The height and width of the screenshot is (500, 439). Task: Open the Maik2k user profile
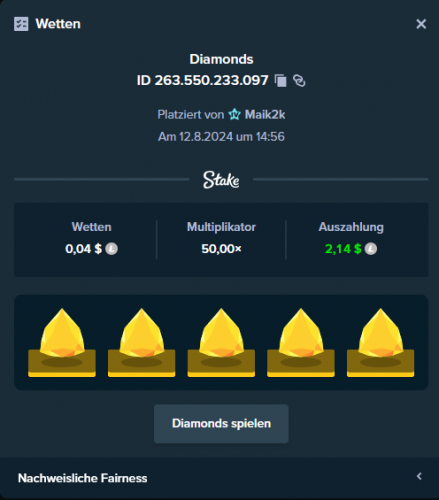coord(265,115)
